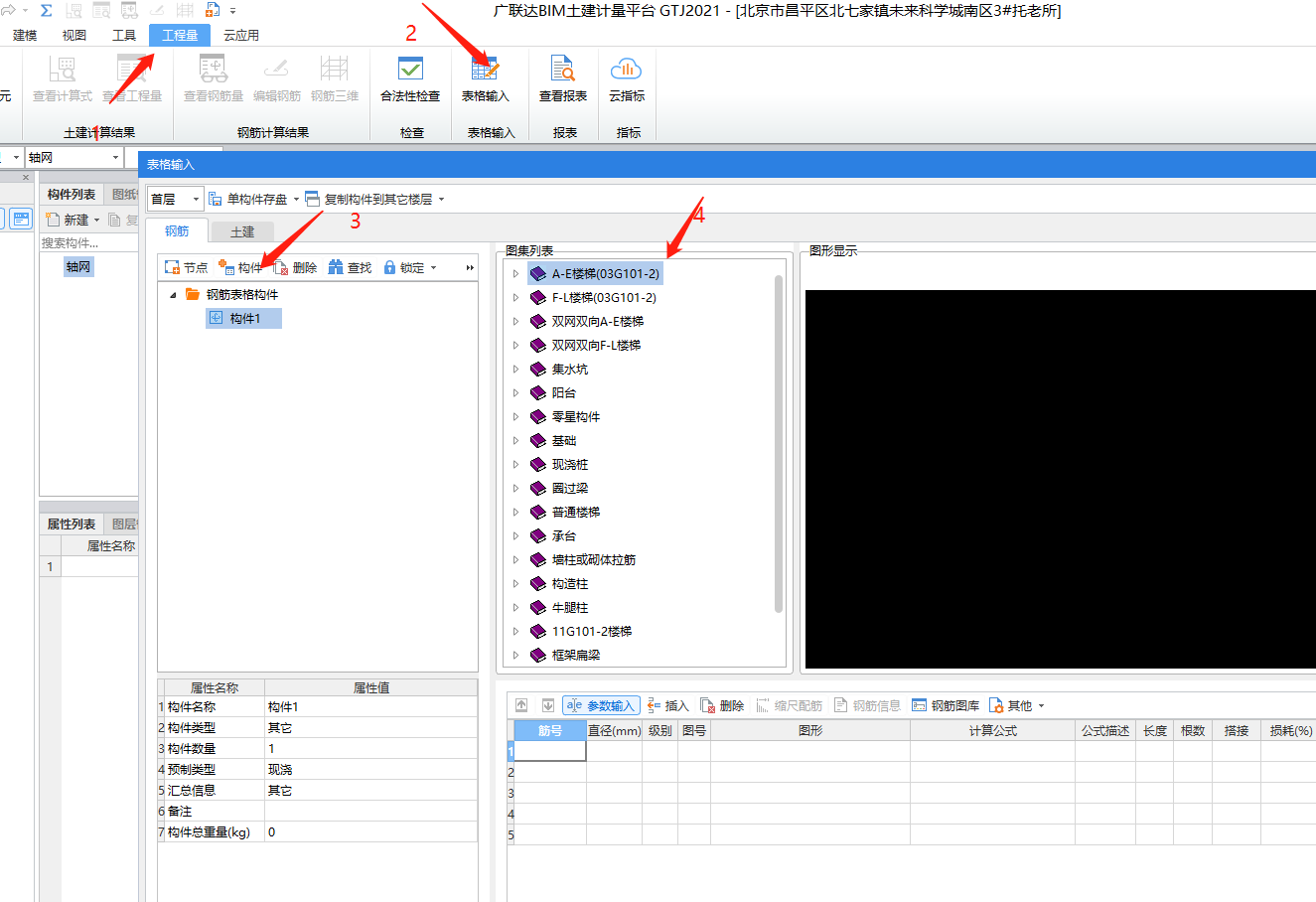Move rebar row up arrow
1316x902 pixels.
(521, 705)
